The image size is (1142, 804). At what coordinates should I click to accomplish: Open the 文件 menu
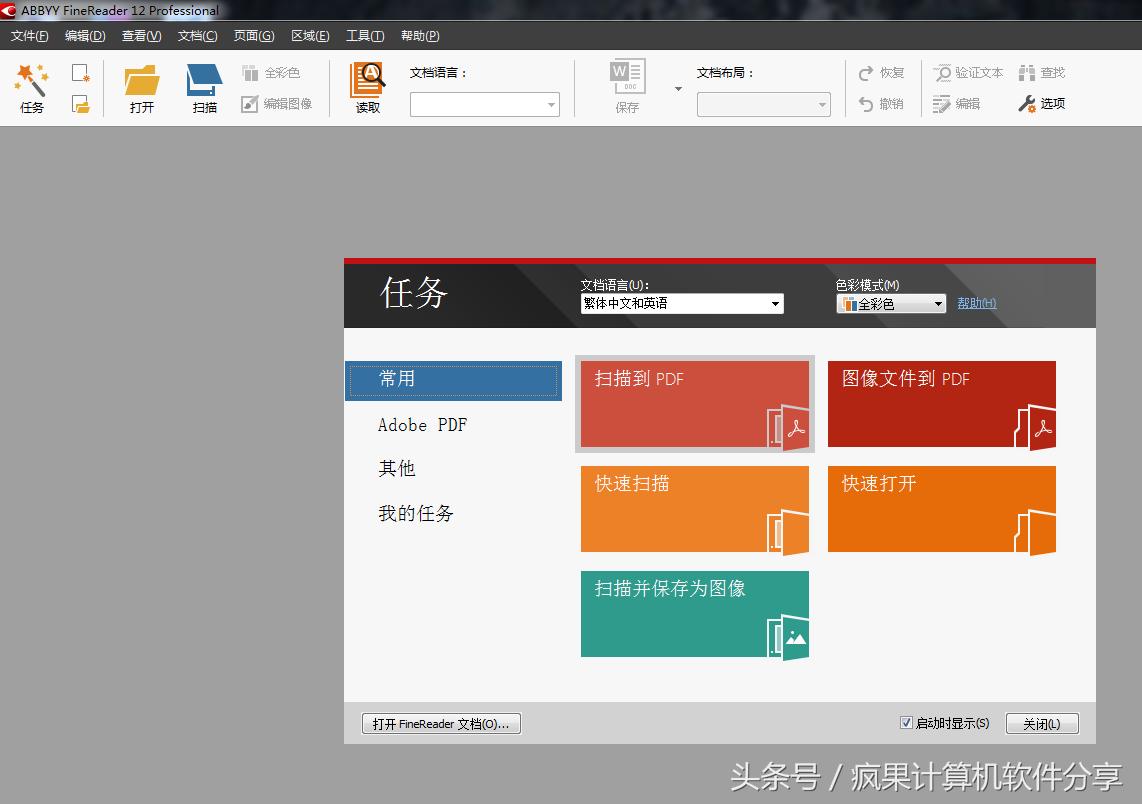point(29,35)
